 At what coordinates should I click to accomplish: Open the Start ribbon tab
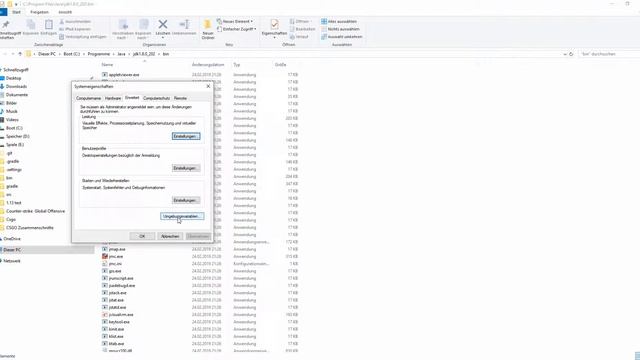16,12
